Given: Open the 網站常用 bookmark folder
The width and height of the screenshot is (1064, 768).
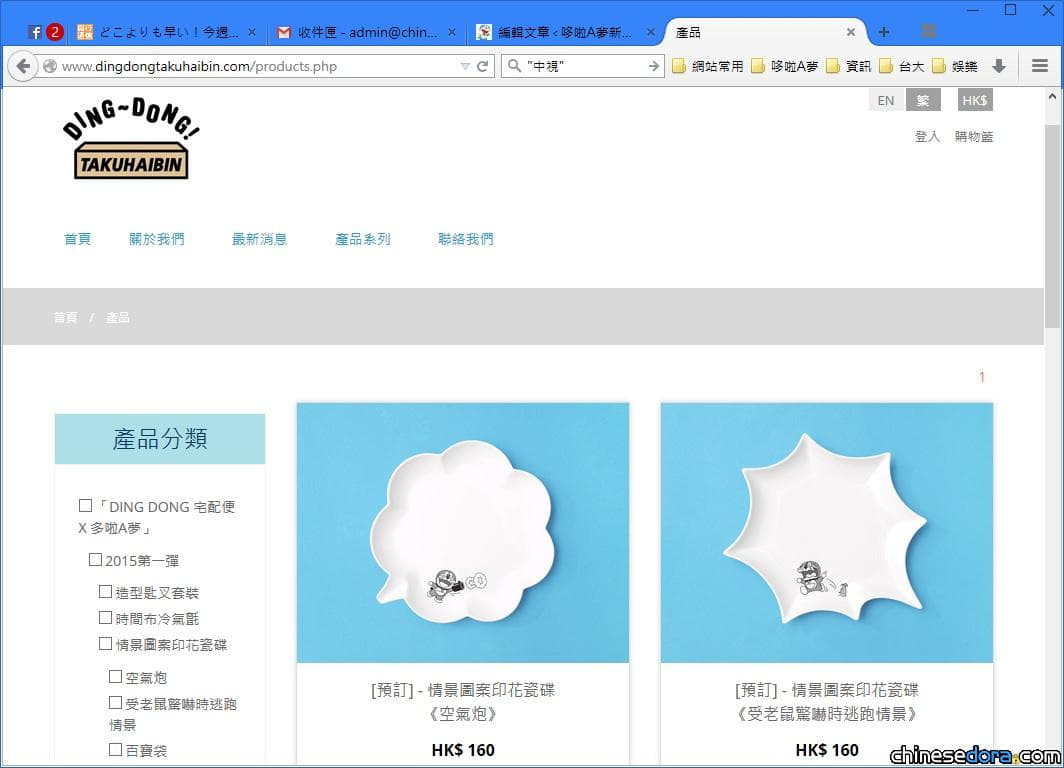Looking at the screenshot, I should pos(708,66).
